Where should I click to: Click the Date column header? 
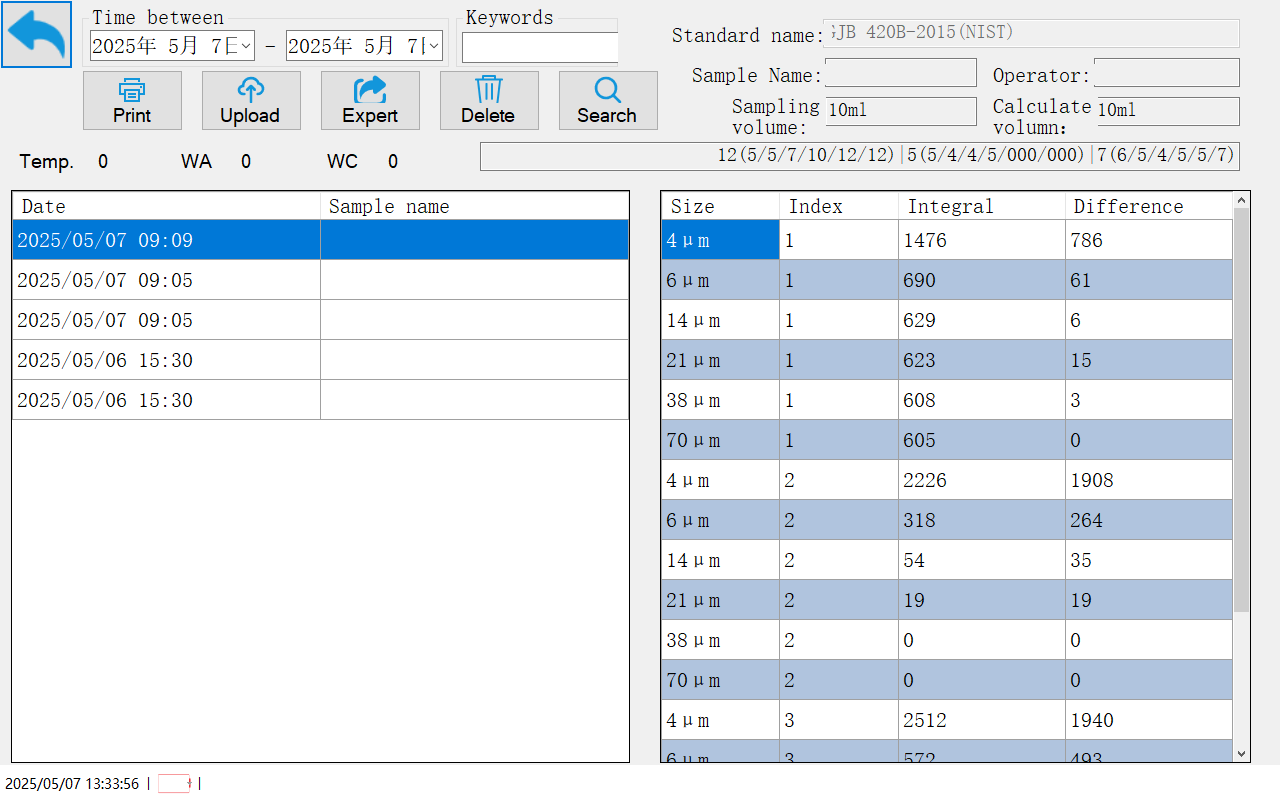point(166,206)
